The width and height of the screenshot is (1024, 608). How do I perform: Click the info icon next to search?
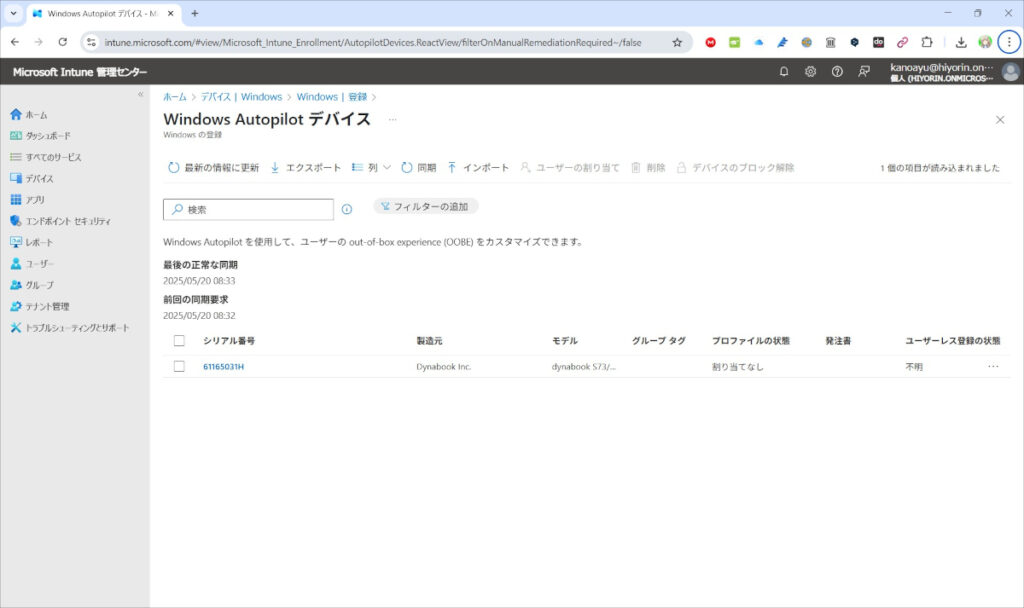point(347,210)
